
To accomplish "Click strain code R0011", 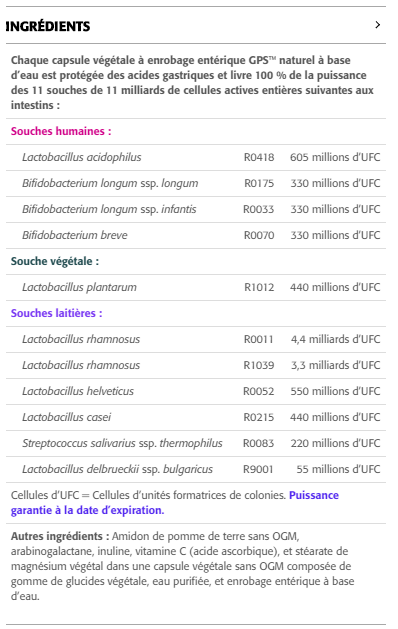I will click(x=259, y=339).
